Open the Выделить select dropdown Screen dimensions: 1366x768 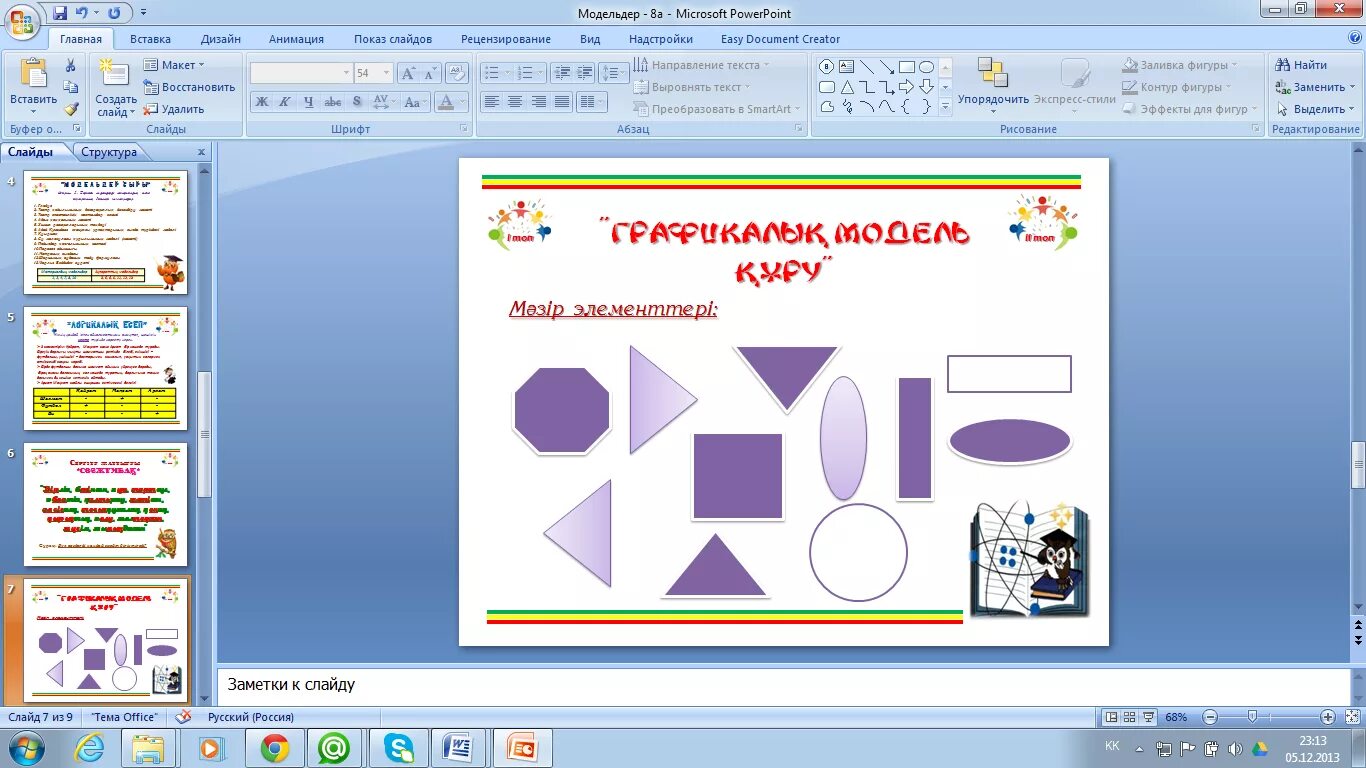pyautogui.click(x=1316, y=109)
